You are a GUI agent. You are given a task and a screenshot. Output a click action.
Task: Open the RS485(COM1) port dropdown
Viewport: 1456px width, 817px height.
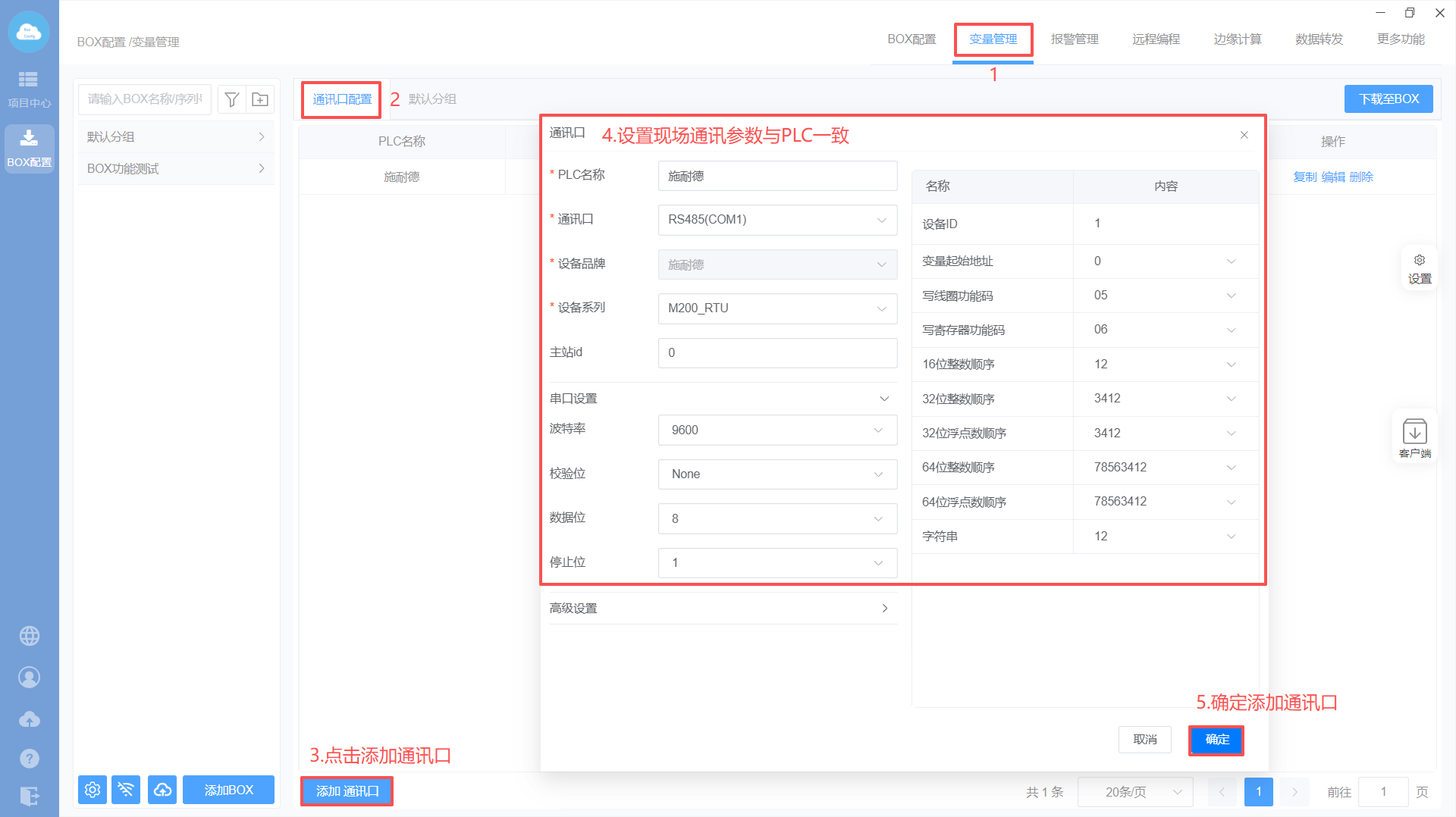click(x=777, y=220)
